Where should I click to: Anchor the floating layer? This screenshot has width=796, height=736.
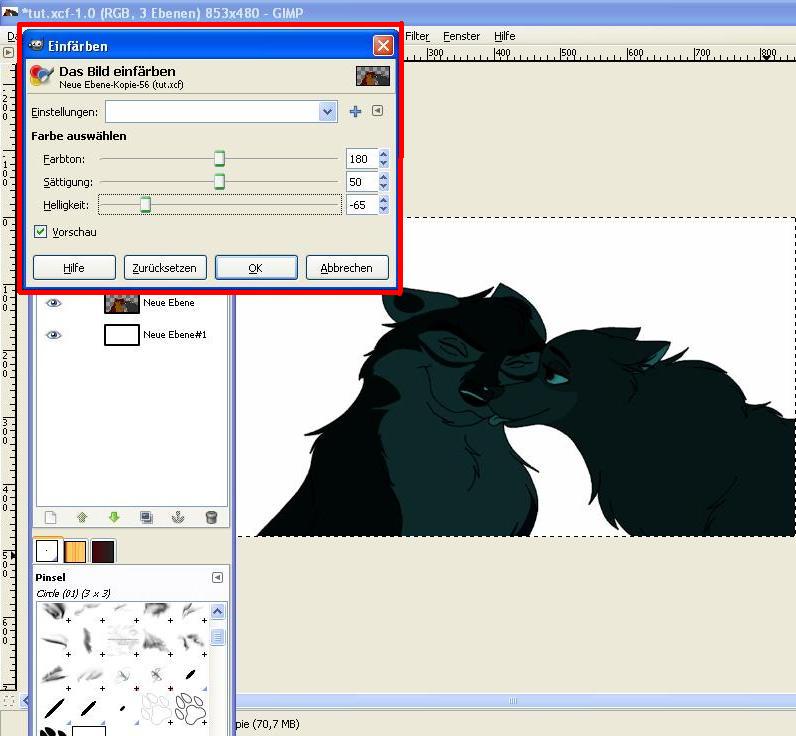pyautogui.click(x=178, y=517)
